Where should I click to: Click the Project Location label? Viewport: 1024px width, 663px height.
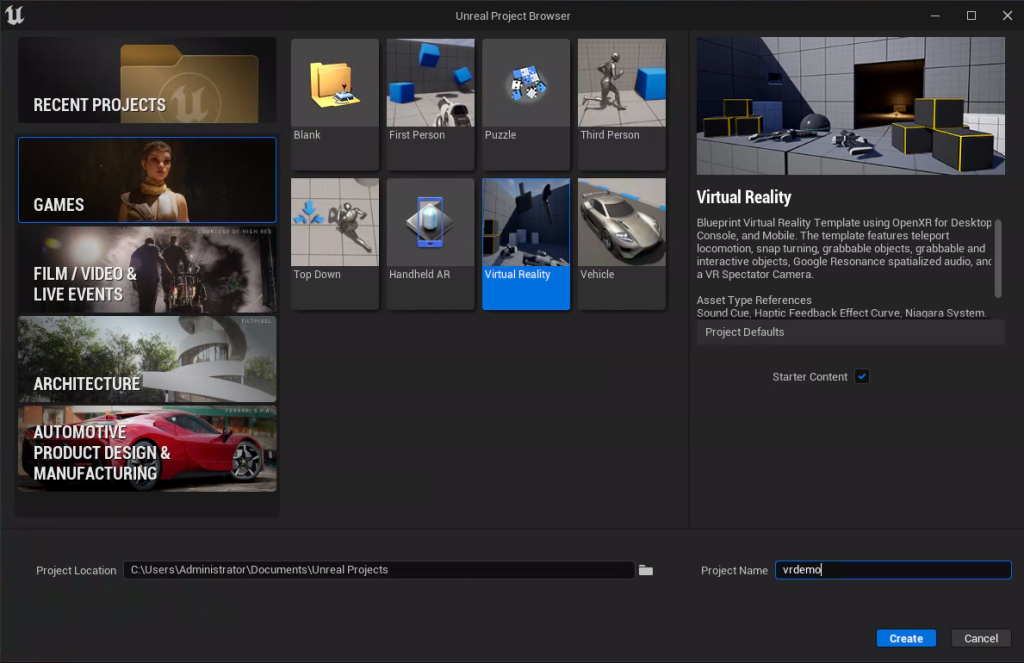76,570
